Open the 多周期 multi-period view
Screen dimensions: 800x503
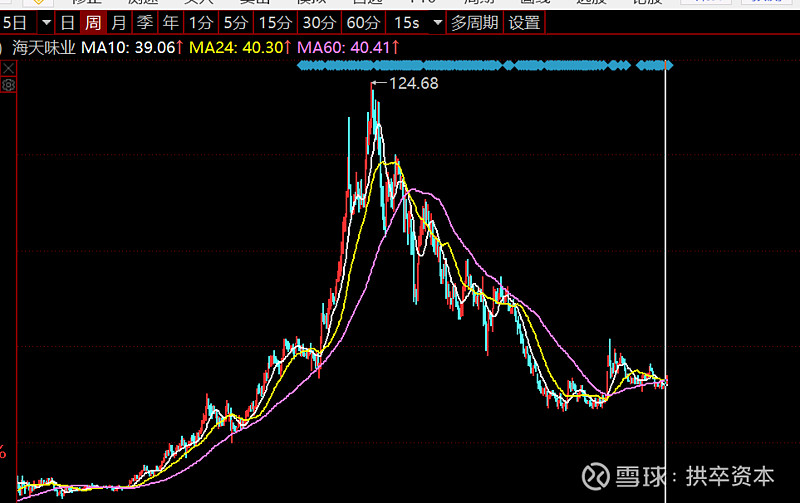(474, 23)
